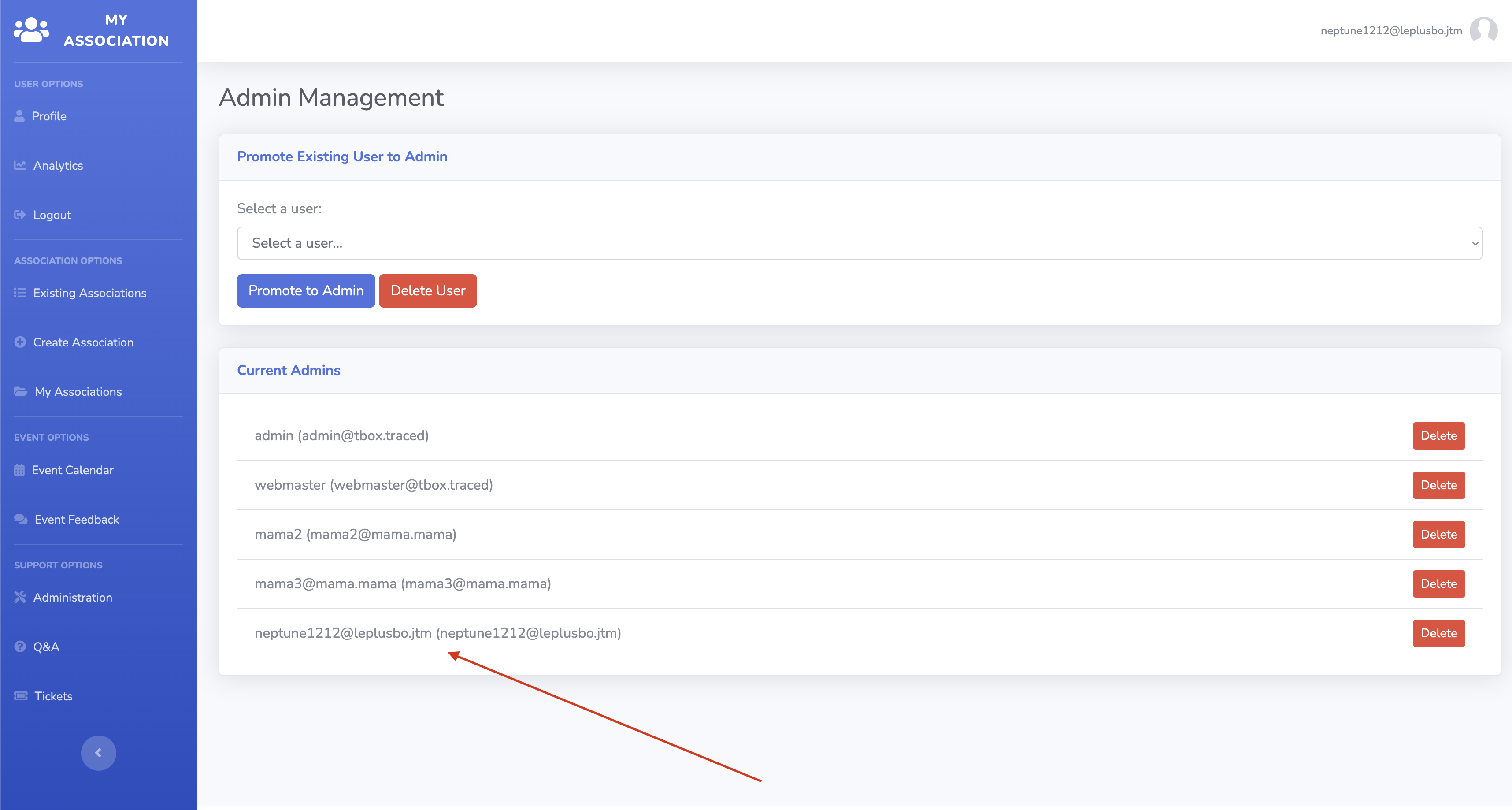1512x810 pixels.
Task: Click the Administration tools icon
Action: pyautogui.click(x=20, y=597)
